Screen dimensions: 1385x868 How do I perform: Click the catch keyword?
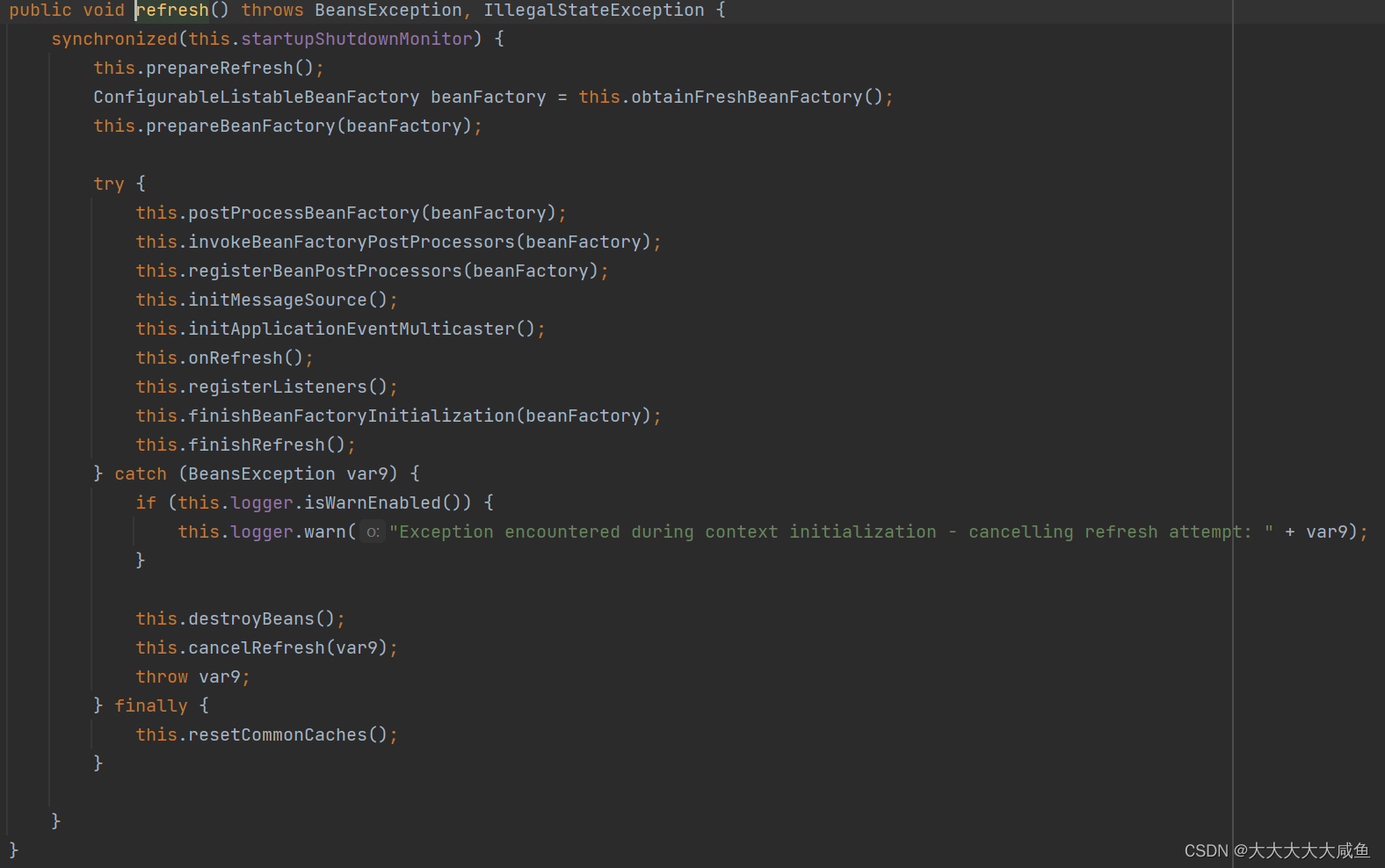coord(141,474)
